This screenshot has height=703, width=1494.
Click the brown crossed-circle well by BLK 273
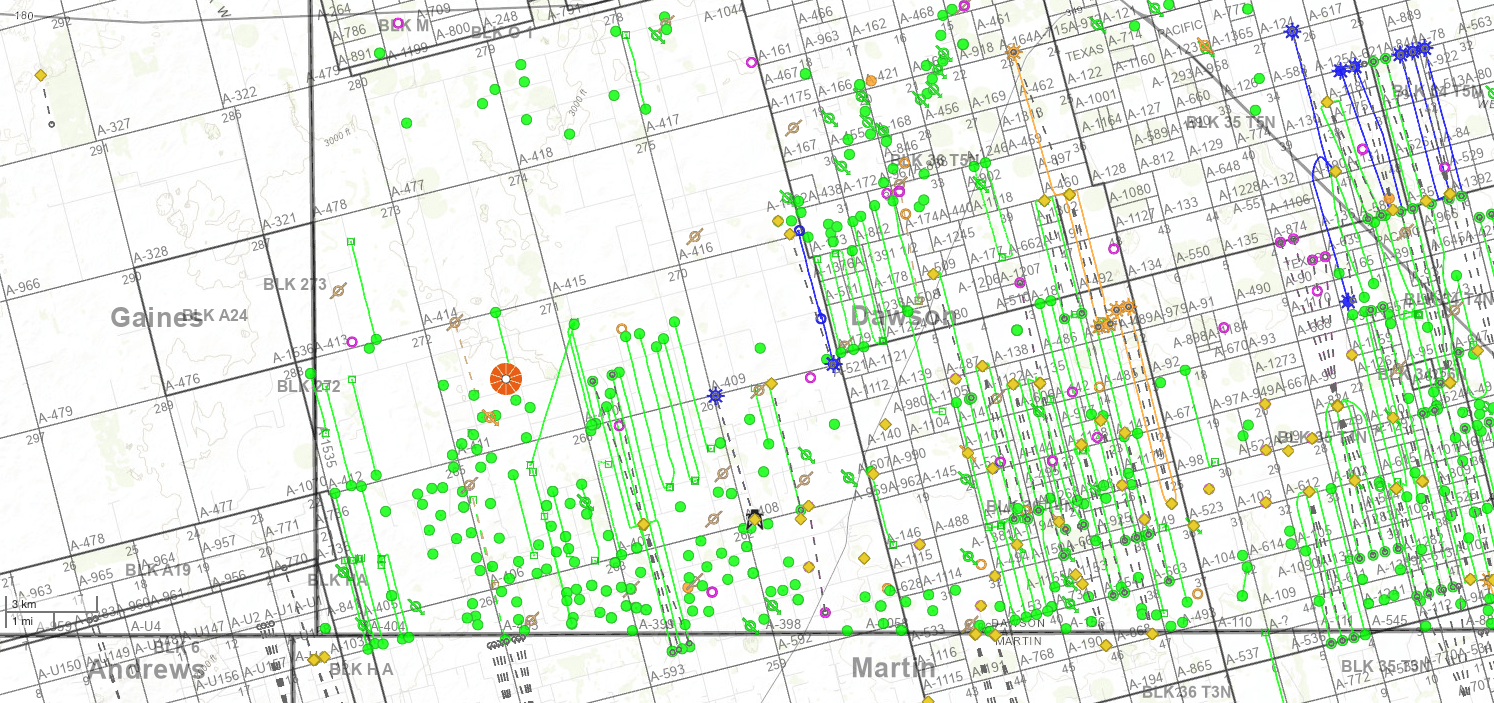339,291
